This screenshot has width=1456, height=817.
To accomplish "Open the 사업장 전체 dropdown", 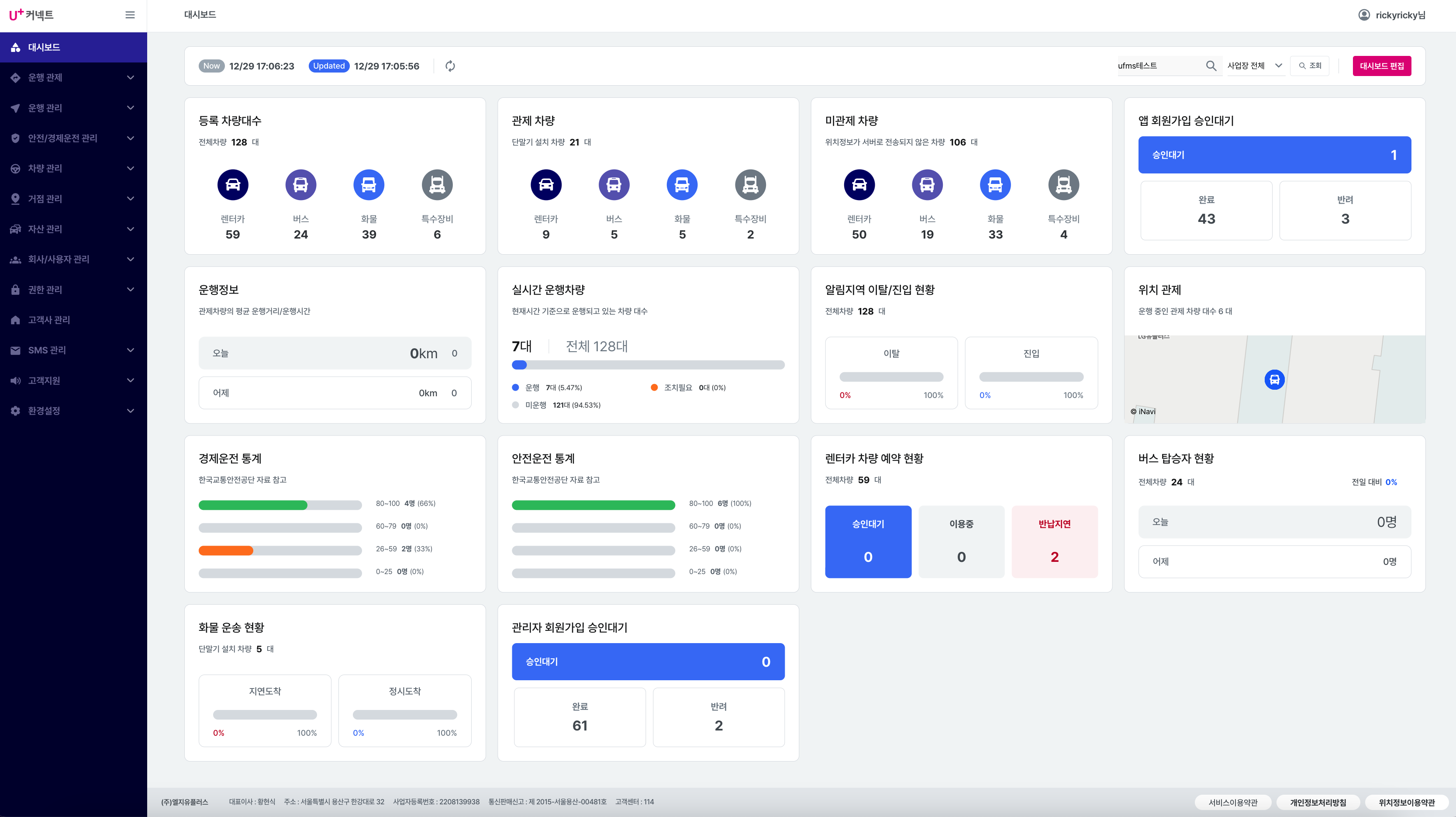I will click(1254, 66).
